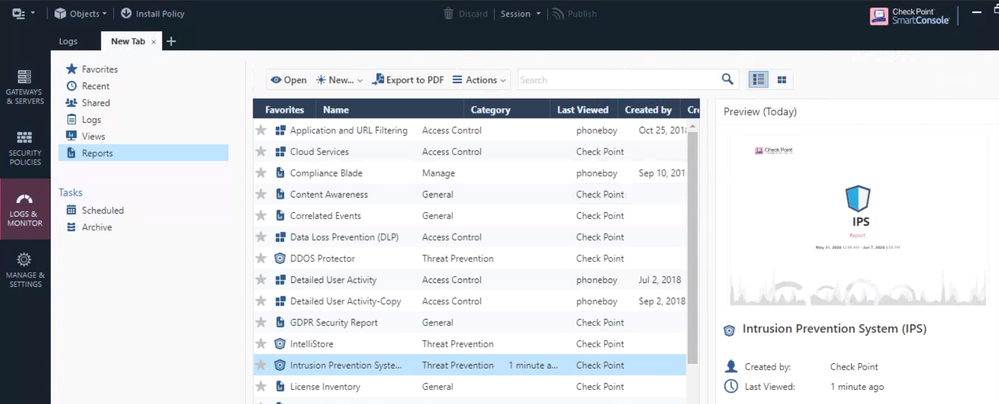Image resolution: width=999 pixels, height=404 pixels.
Task: Favorite the GDPR Security Report
Action: 261,322
